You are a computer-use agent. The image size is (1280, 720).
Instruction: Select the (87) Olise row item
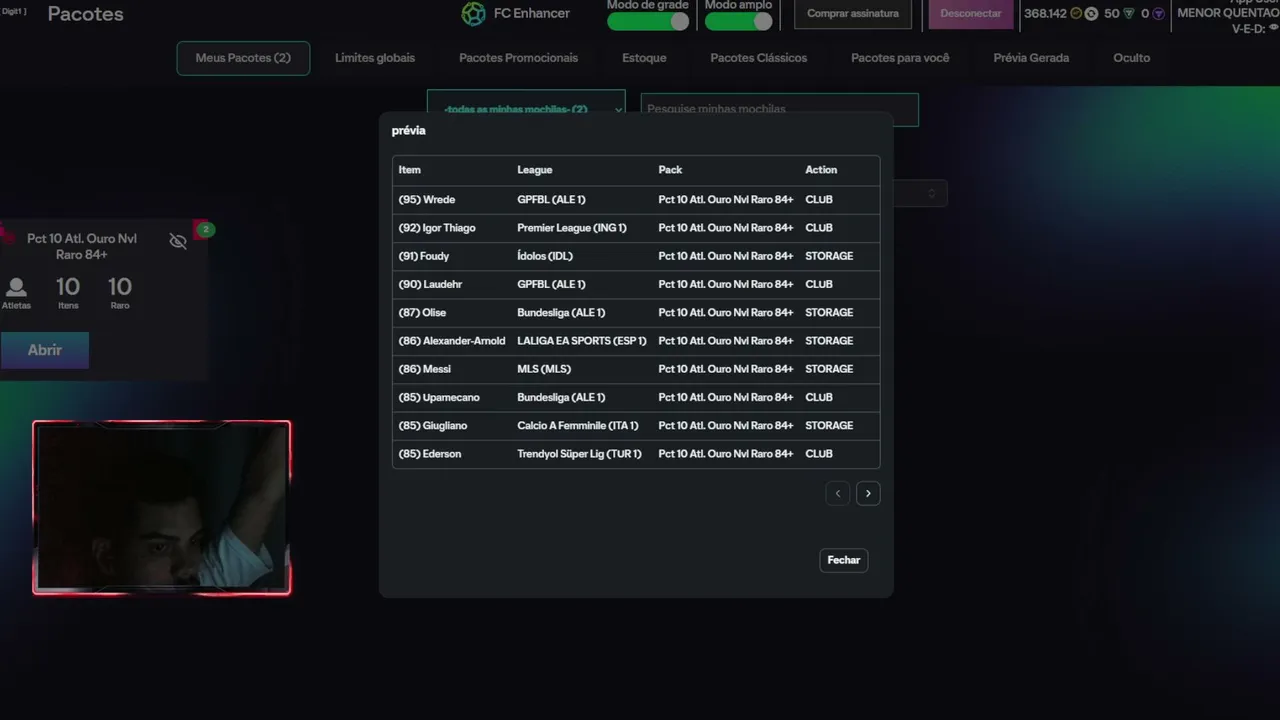(x=422, y=313)
